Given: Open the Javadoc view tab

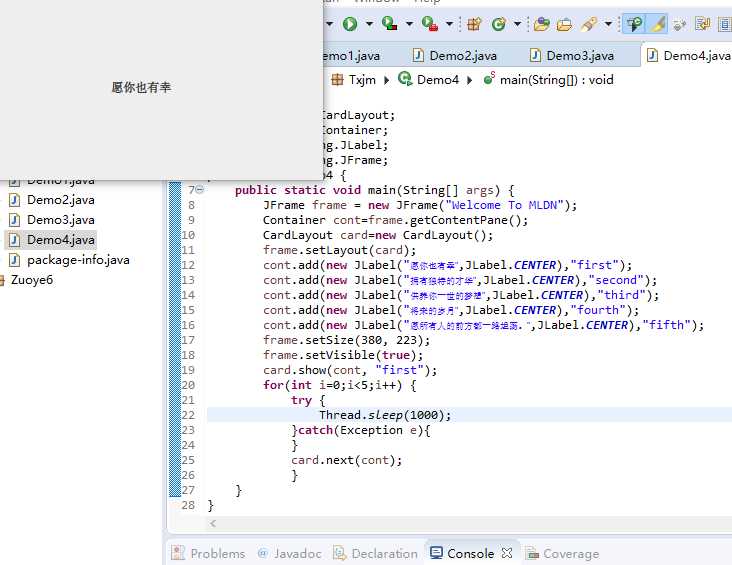Looking at the screenshot, I should [289, 553].
